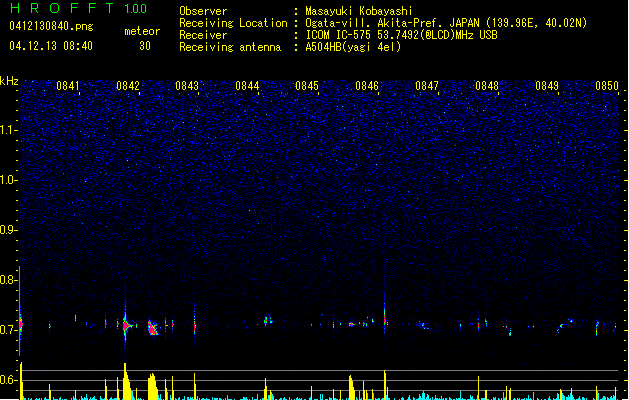This screenshot has height=400, width=629.
Task: Select the ICOM IC-575 receiver description
Action: point(402,35)
